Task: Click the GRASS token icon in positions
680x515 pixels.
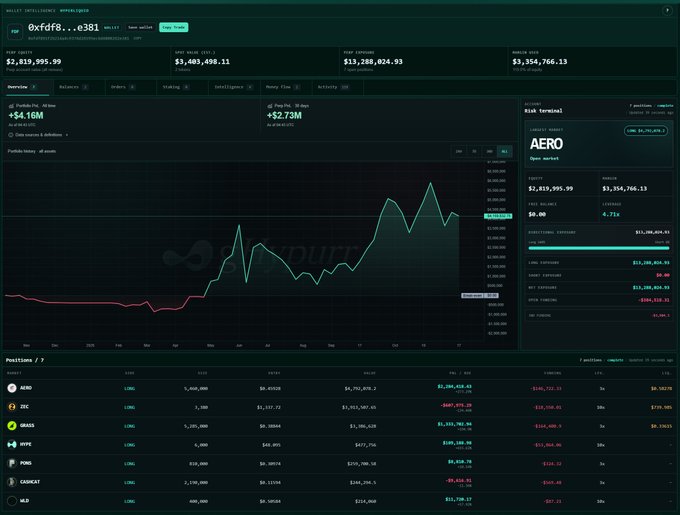Action: [x=12, y=426]
